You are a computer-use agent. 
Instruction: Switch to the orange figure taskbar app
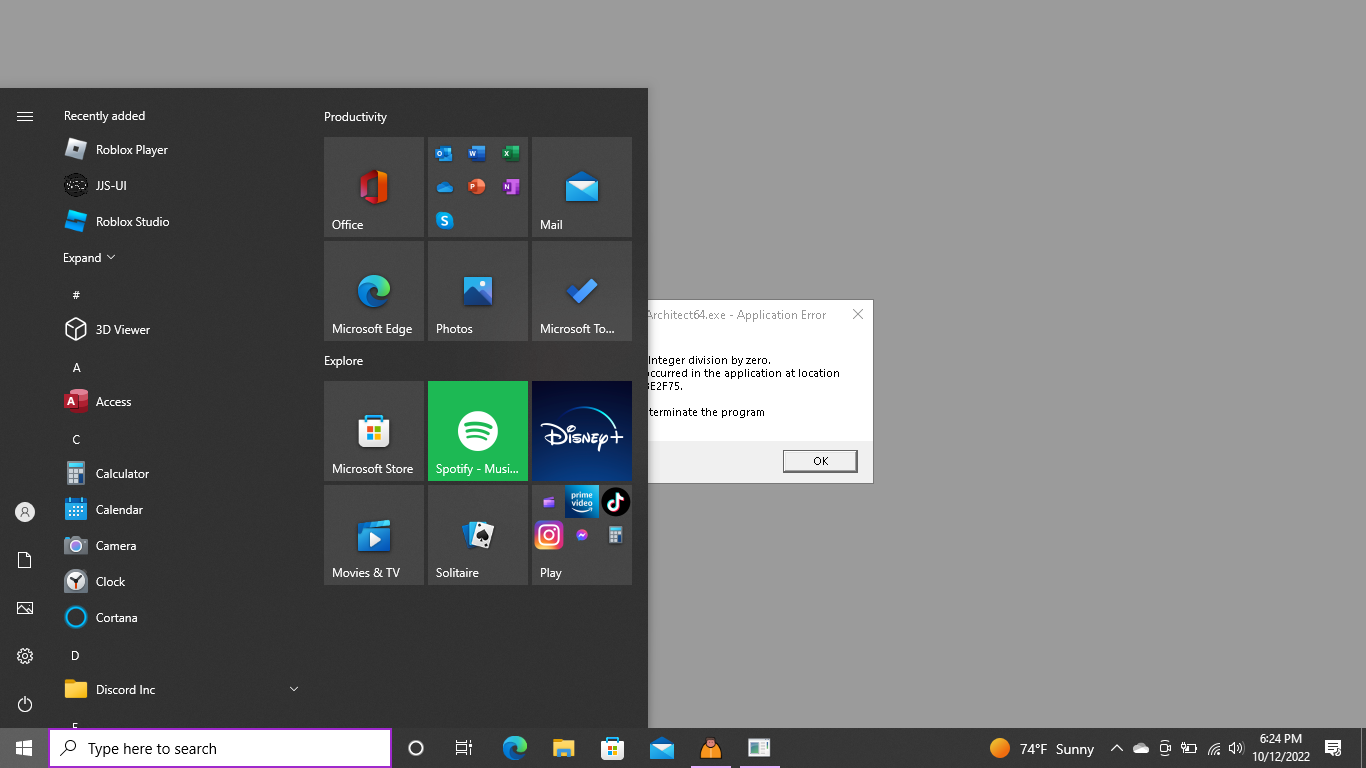tap(711, 748)
